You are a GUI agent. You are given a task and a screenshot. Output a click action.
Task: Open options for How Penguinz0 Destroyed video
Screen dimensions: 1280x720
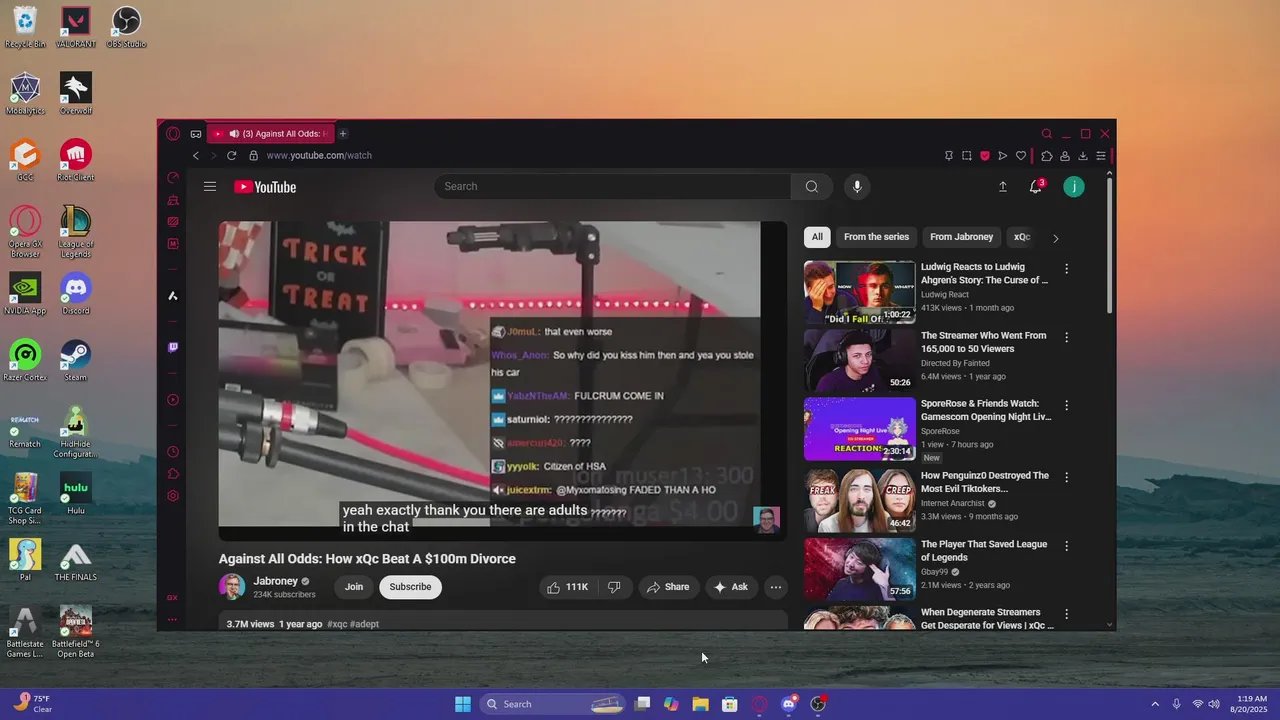click(1066, 478)
